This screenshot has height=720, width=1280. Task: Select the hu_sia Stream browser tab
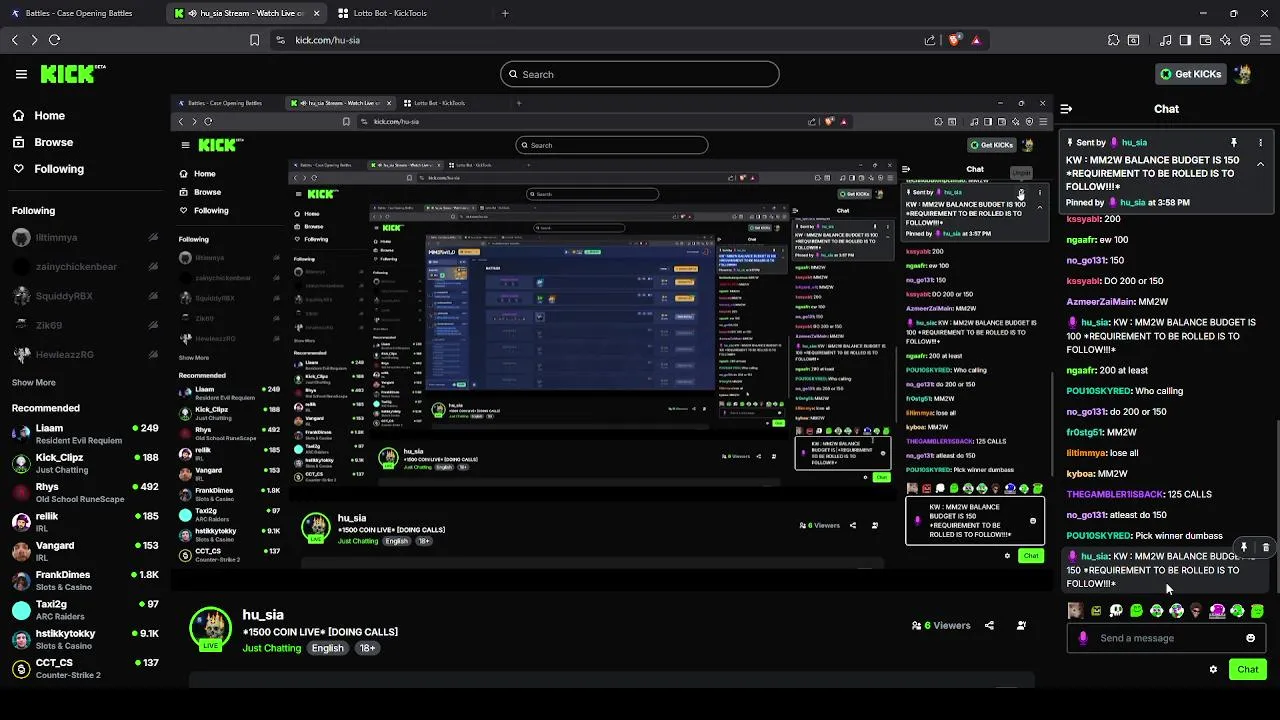[x=248, y=13]
